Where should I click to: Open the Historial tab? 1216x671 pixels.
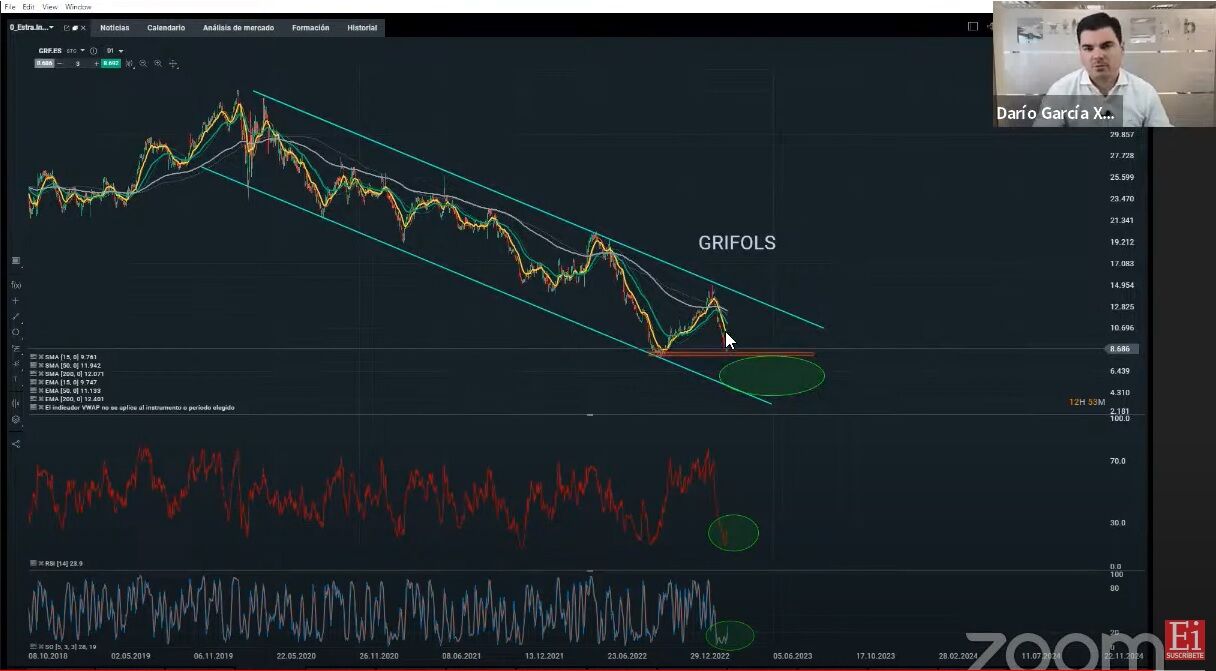click(x=362, y=28)
